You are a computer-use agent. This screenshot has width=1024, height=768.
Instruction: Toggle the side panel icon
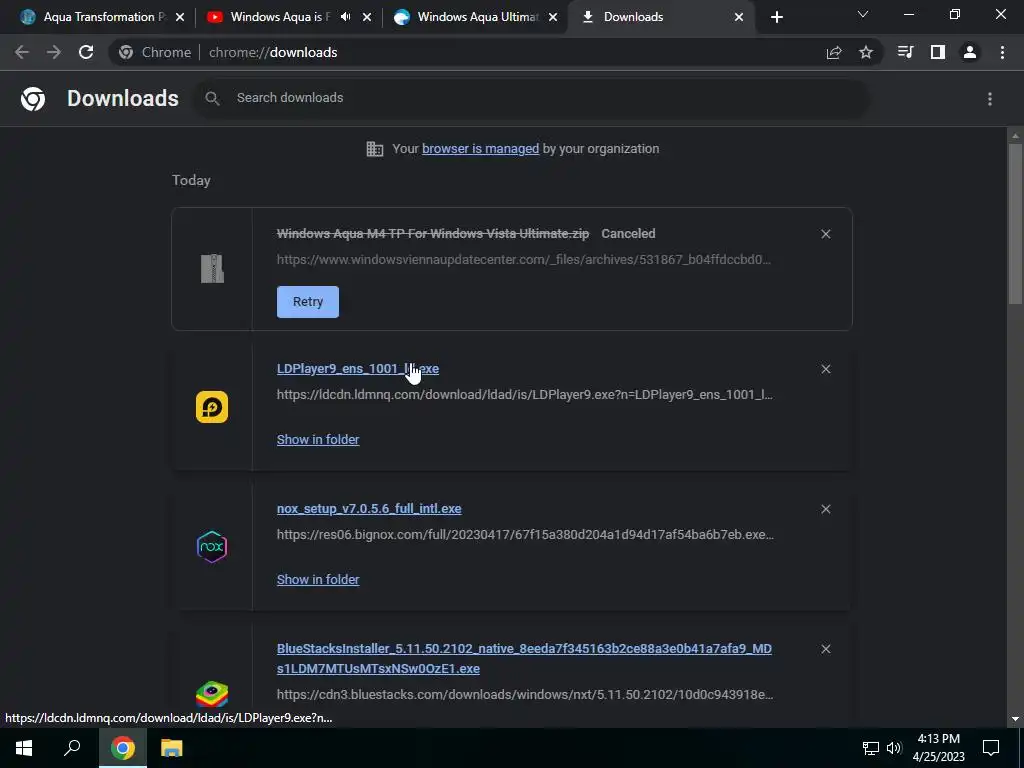click(x=938, y=52)
